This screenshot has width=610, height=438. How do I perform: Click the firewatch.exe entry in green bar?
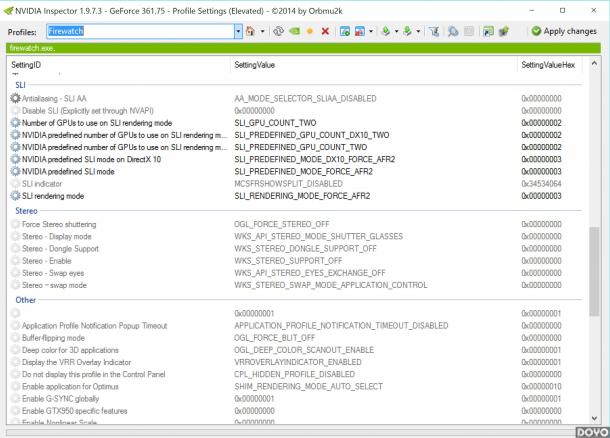point(32,48)
